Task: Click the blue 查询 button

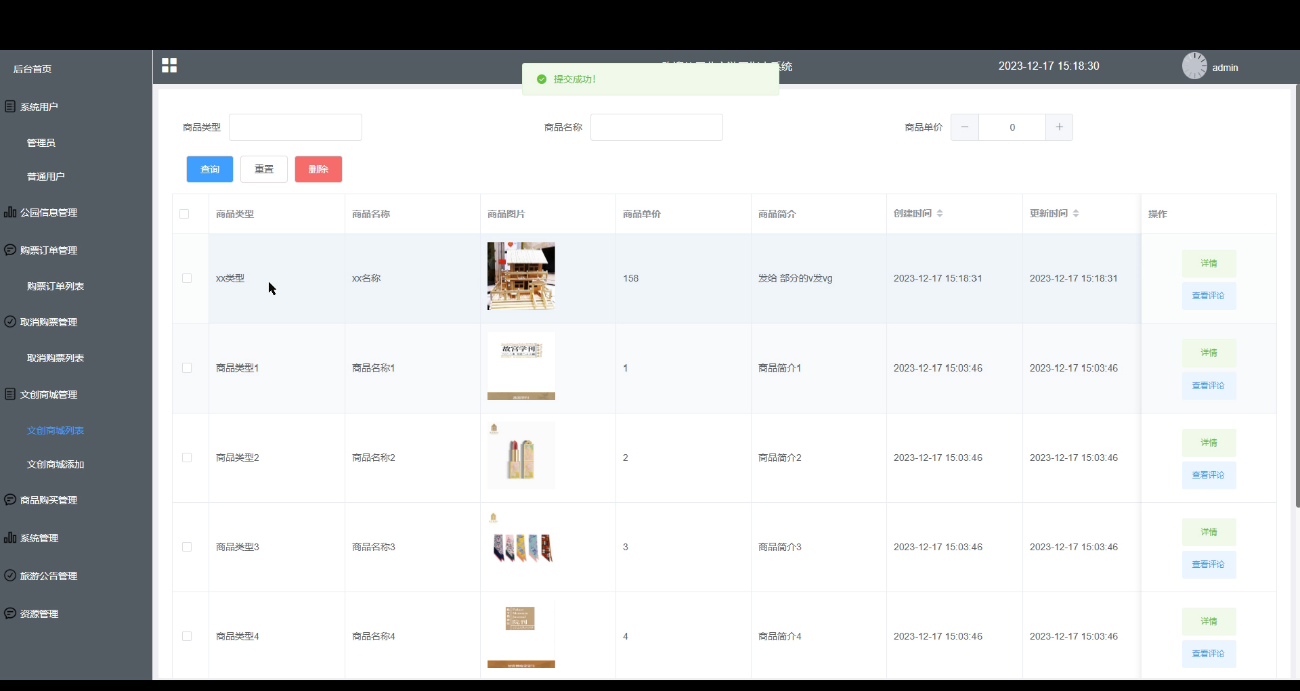Action: coord(210,169)
